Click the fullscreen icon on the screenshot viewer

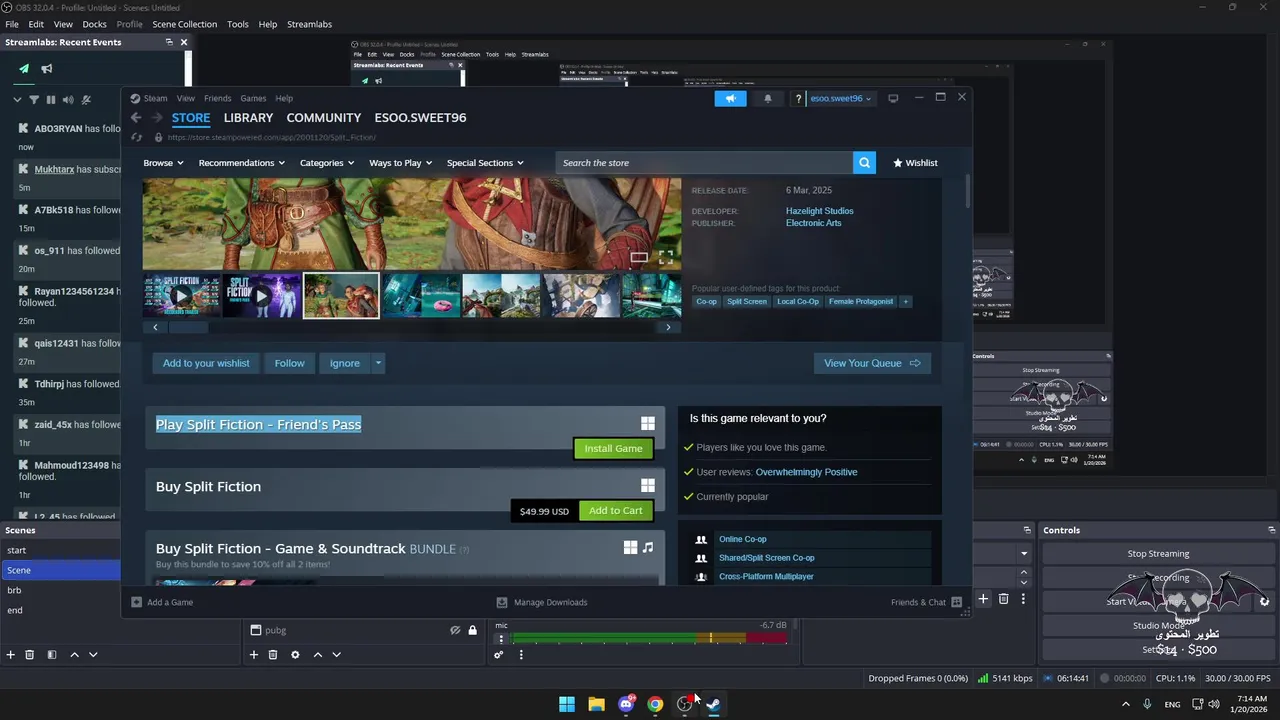[666, 257]
